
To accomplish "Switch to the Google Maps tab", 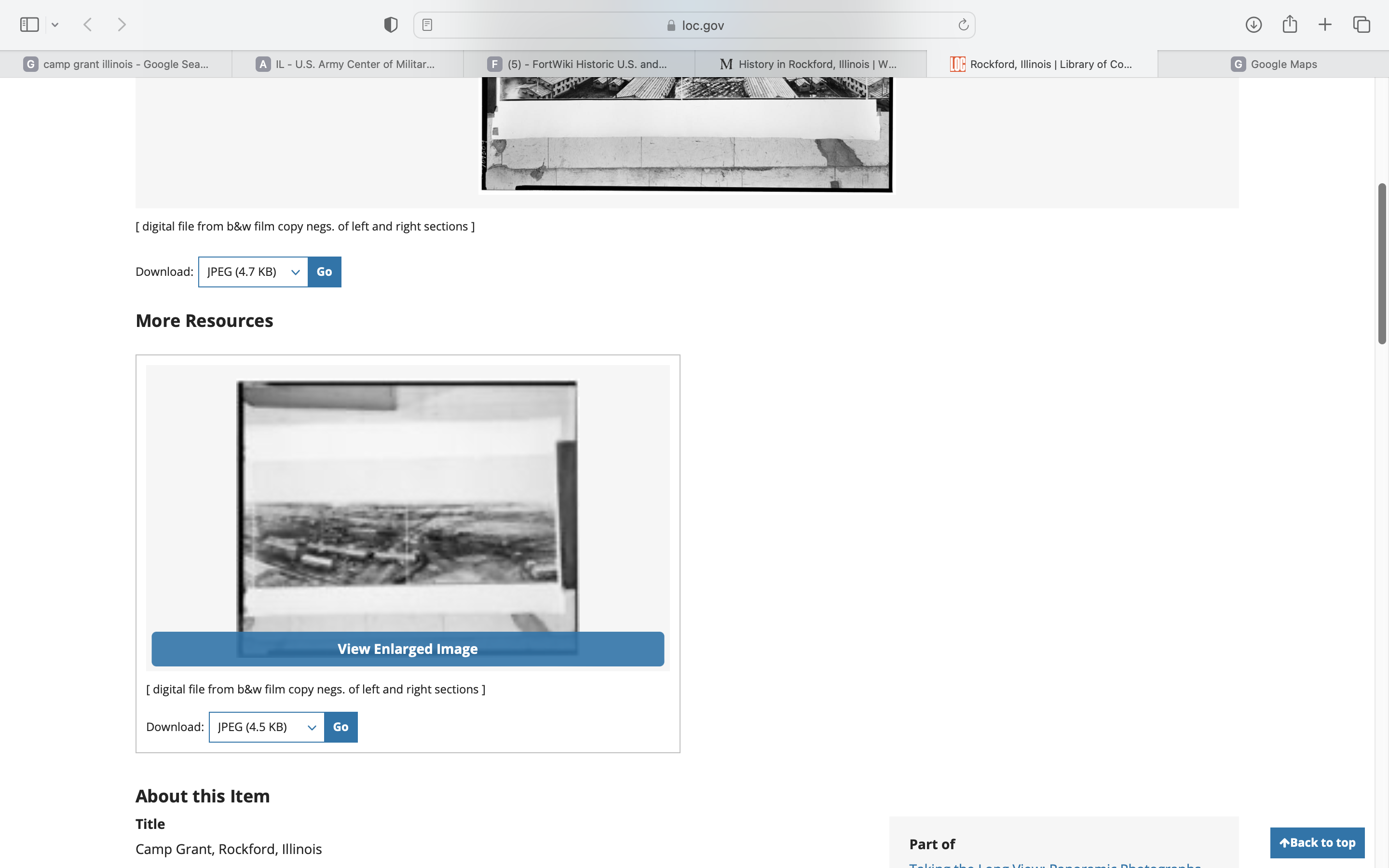I will (1273, 64).
